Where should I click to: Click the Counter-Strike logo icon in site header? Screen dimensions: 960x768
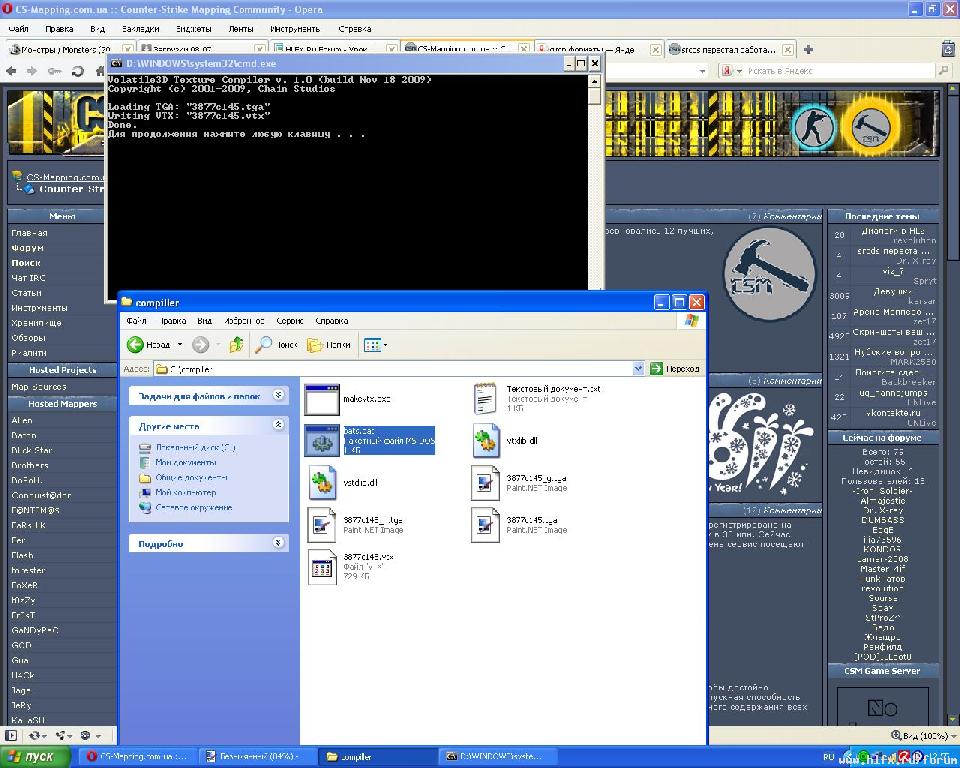coord(812,127)
